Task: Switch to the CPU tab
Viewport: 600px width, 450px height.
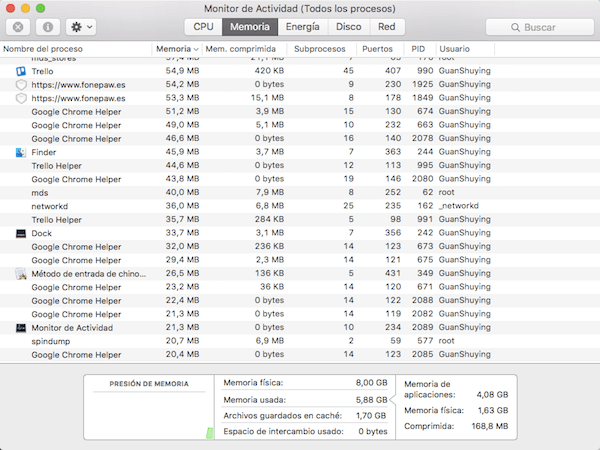Action: coord(203,27)
